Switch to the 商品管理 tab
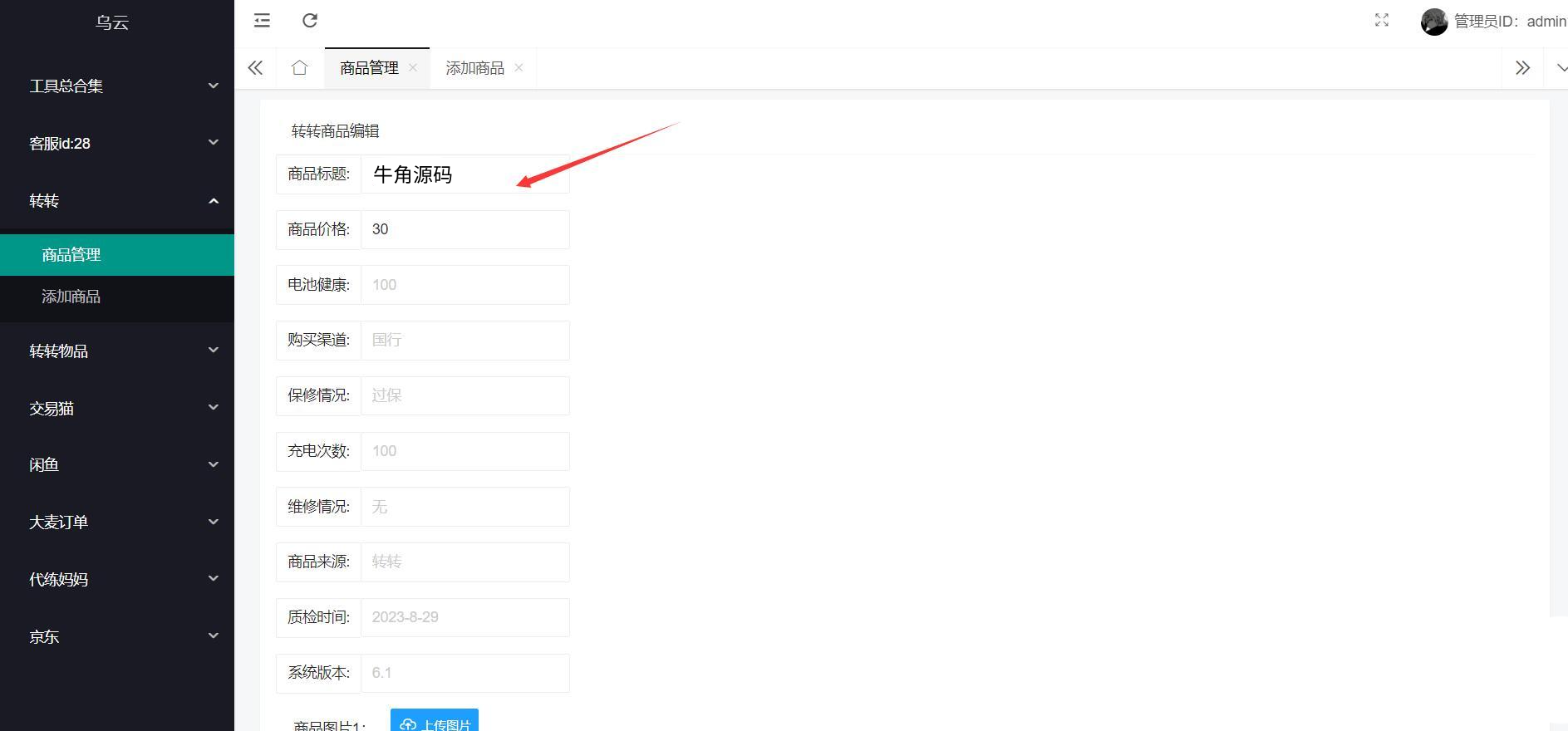1568x731 pixels. pyautogui.click(x=369, y=68)
